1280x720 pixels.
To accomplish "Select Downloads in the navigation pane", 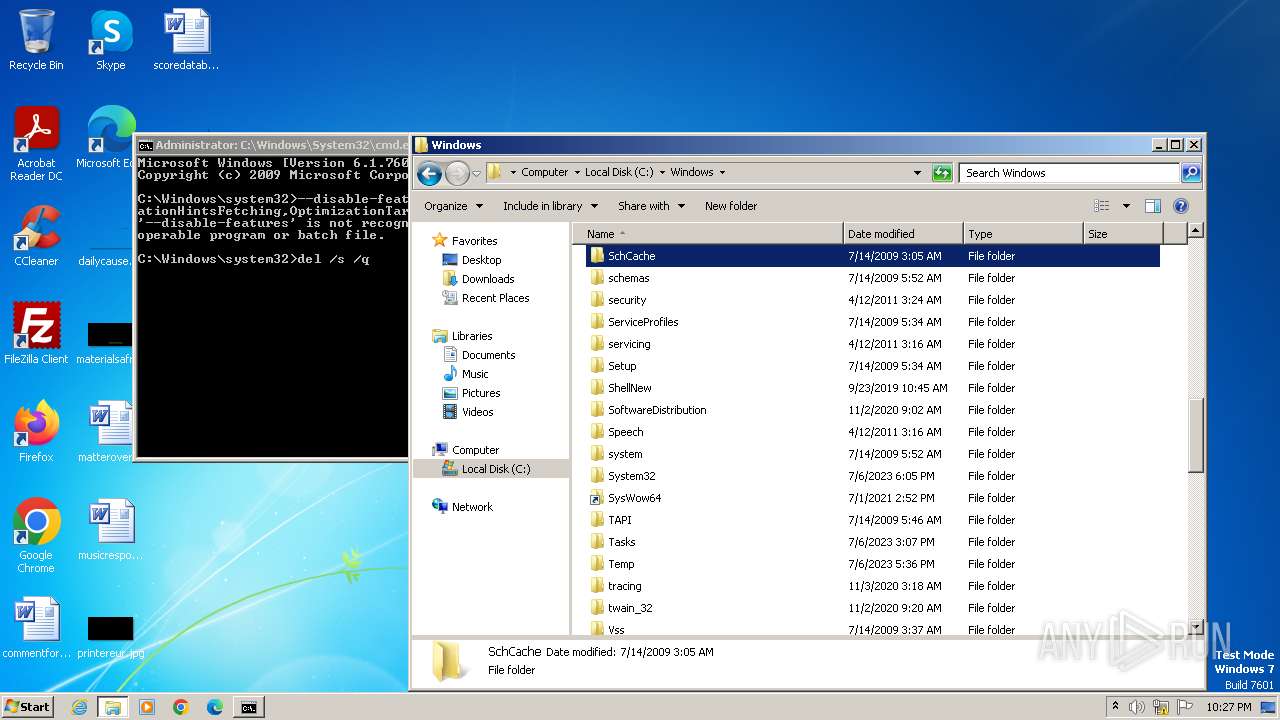I will [x=478, y=279].
